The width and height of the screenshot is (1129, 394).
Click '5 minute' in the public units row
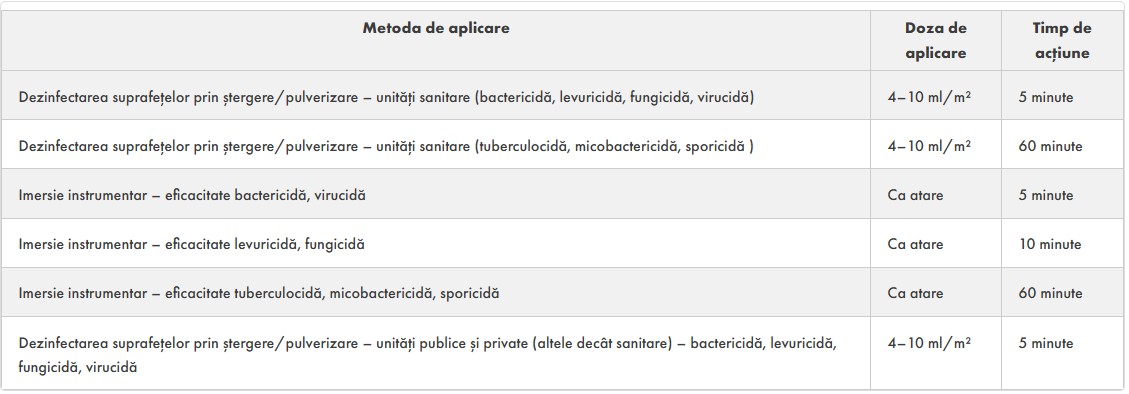[1045, 343]
